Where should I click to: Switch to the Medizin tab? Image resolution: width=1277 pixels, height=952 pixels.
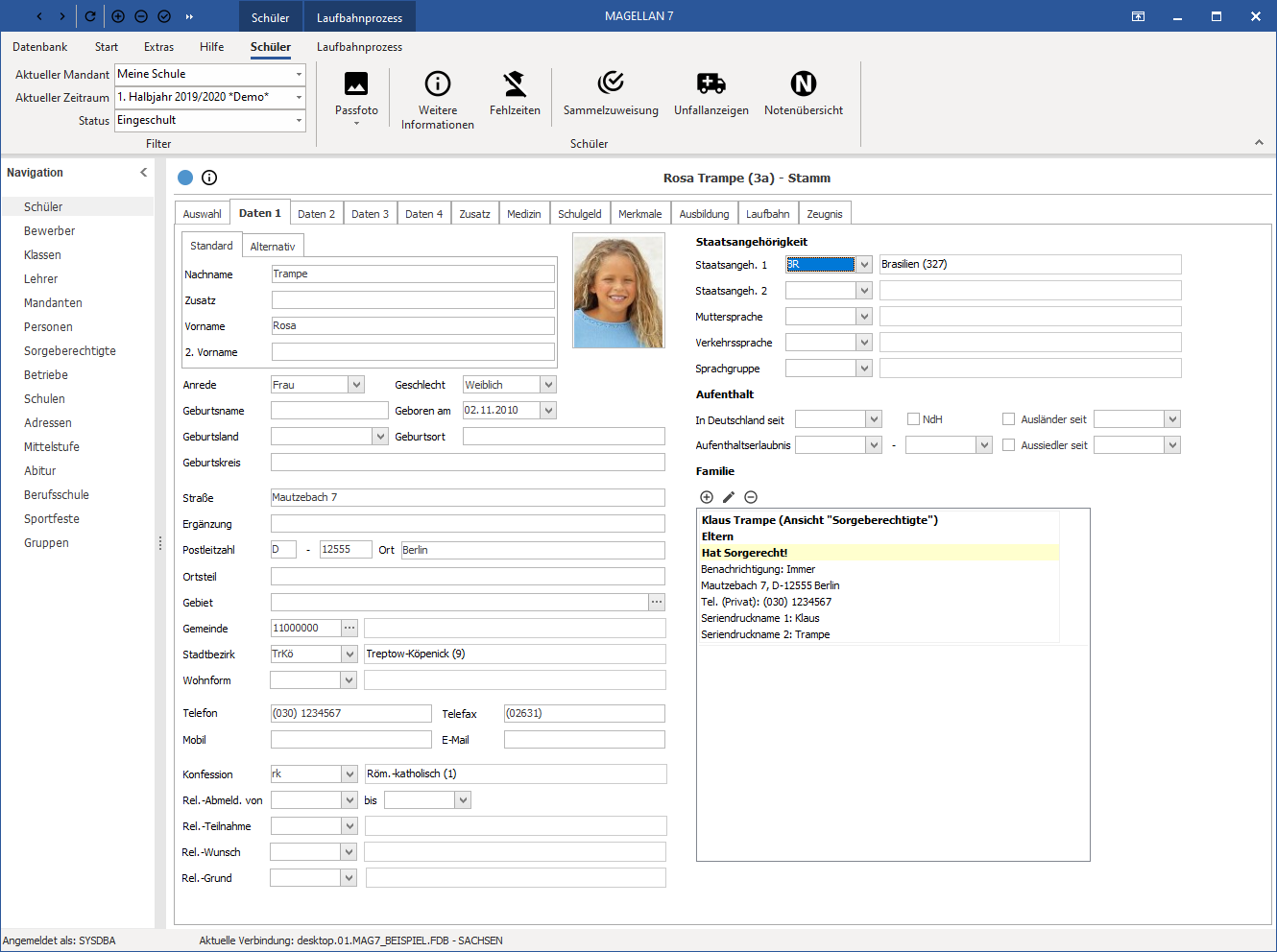[524, 214]
